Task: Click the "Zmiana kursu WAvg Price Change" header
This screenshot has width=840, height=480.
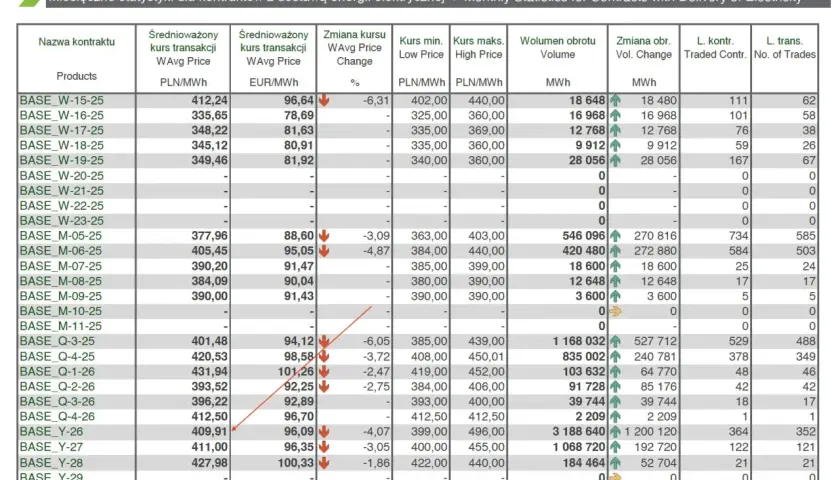Action: coord(354,48)
